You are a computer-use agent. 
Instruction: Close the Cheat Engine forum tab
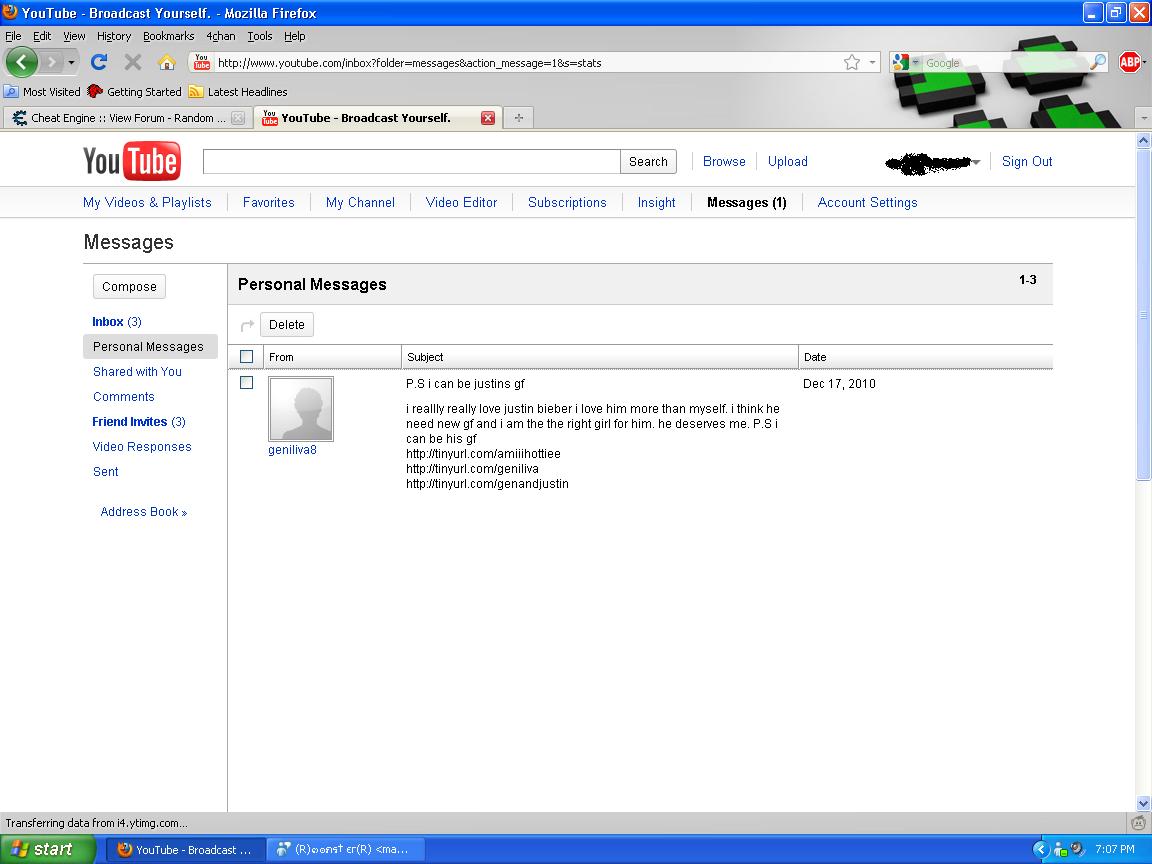click(237, 118)
